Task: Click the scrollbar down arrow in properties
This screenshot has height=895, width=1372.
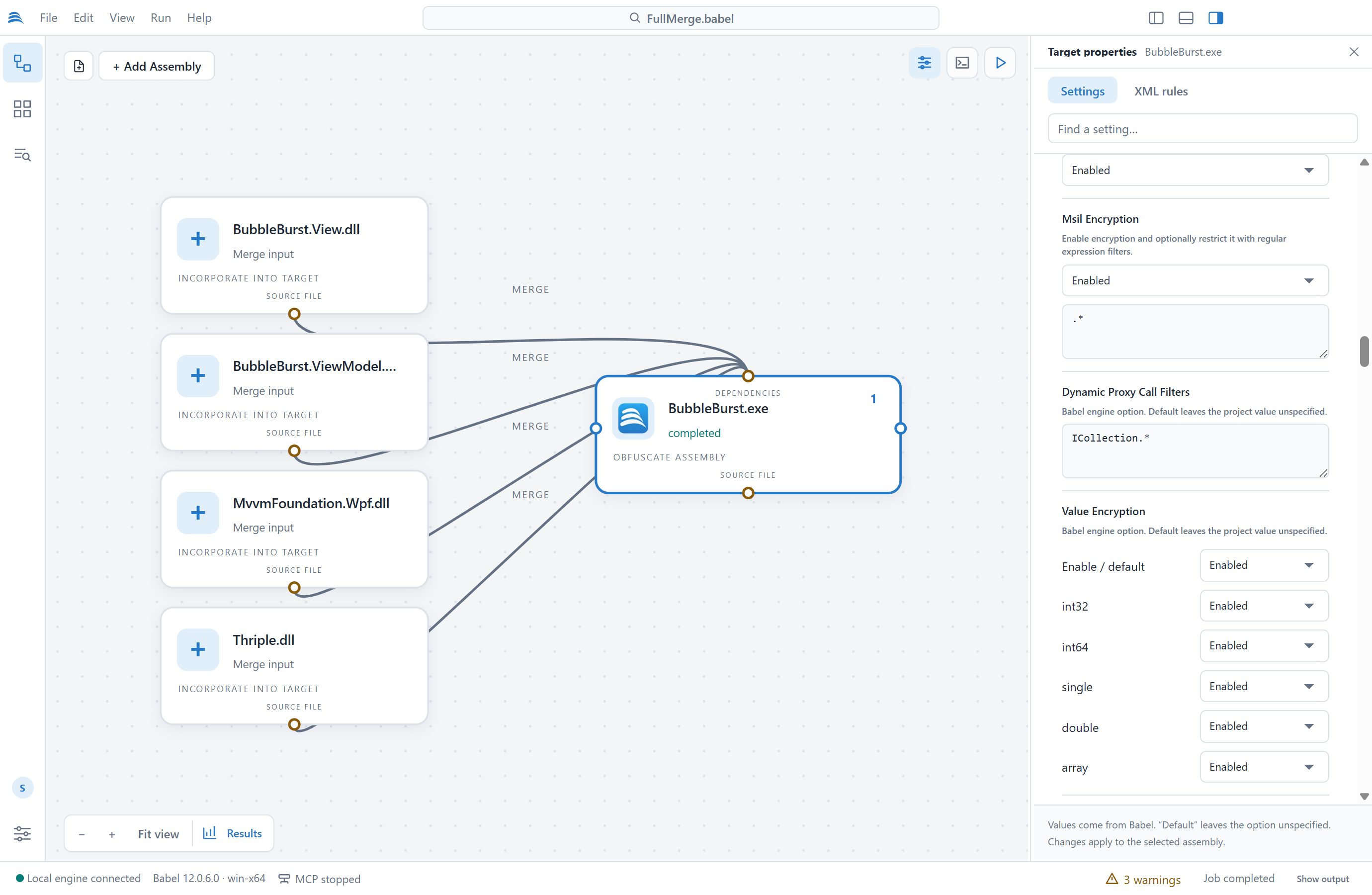Action: pos(1364,797)
